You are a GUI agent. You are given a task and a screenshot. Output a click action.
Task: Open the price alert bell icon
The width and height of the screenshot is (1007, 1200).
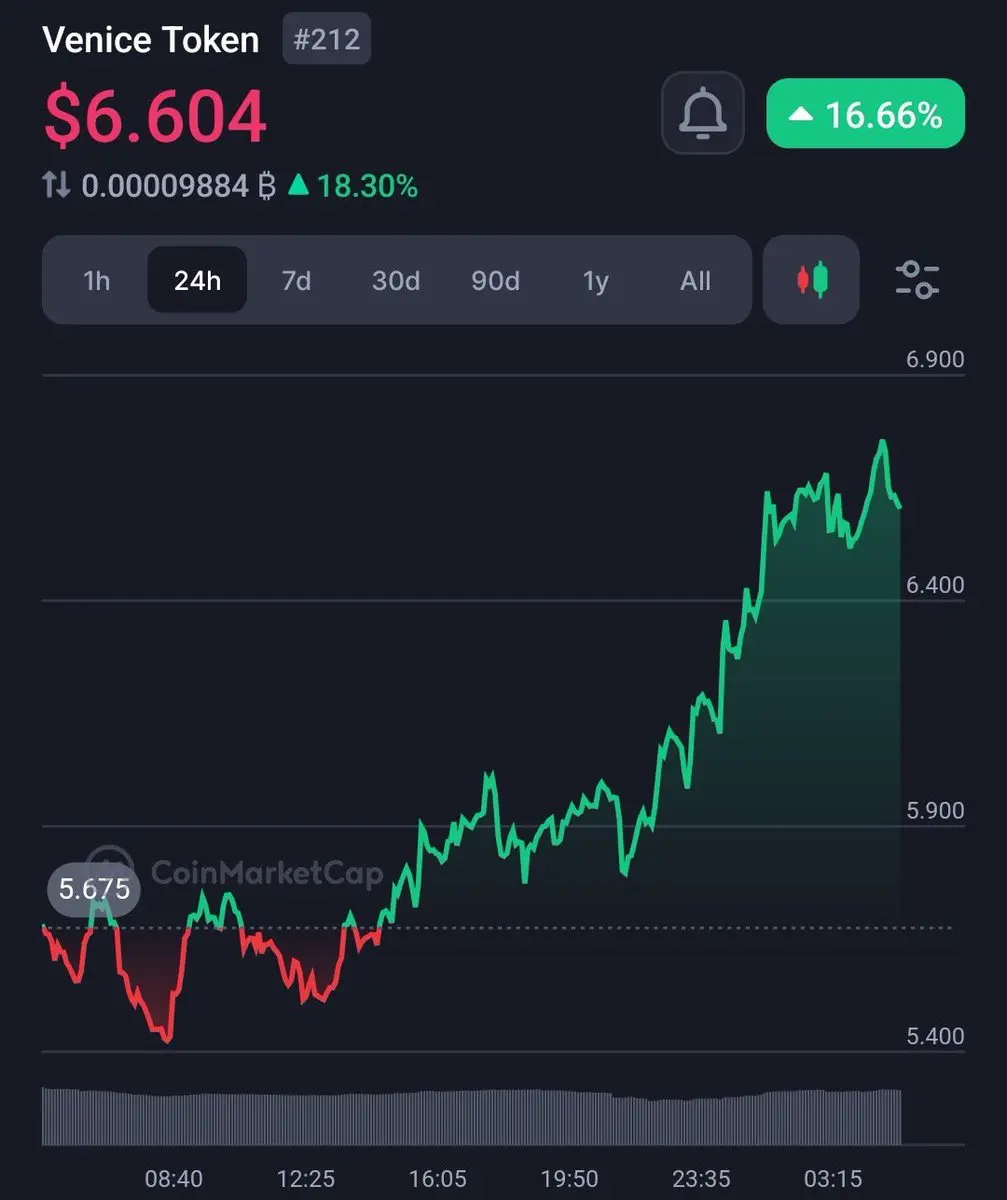[702, 113]
